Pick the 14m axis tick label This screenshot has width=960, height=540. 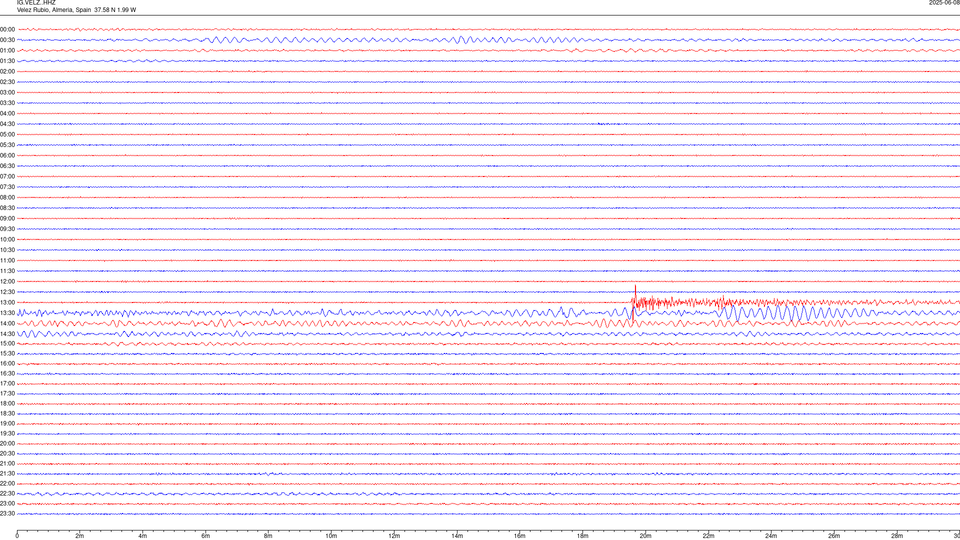(457, 536)
